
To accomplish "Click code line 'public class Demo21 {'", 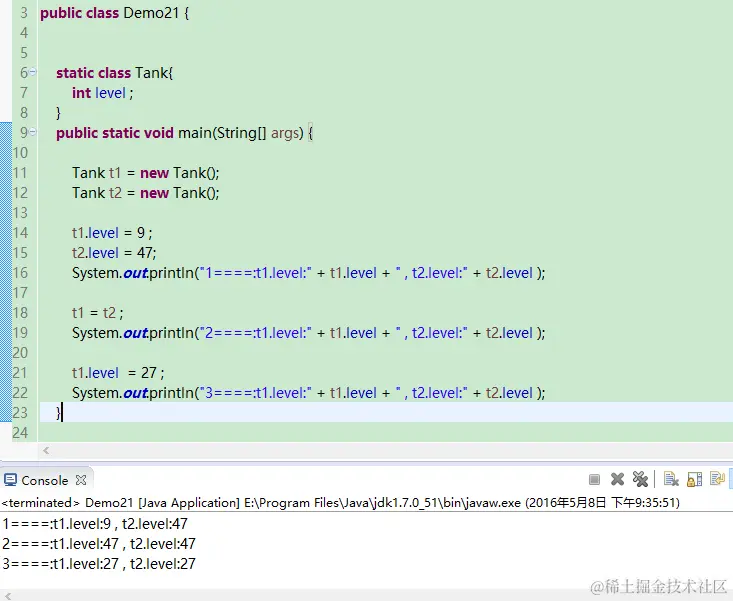I will [115, 13].
